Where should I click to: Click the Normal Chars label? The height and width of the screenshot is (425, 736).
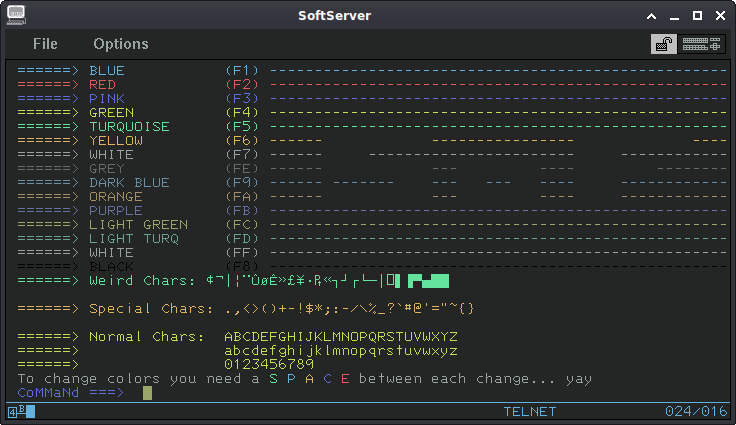[x=147, y=337]
